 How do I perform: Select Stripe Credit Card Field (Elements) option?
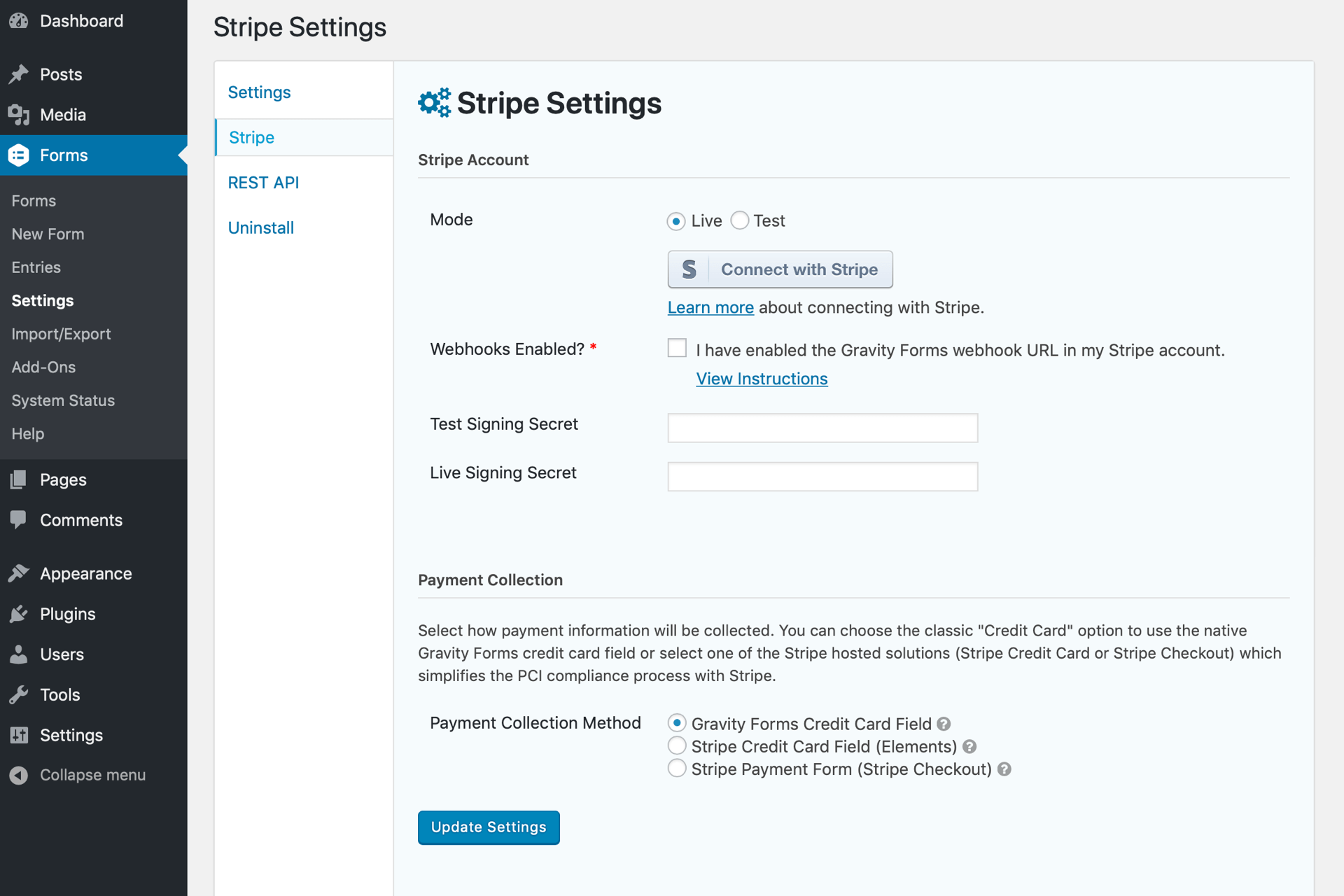click(677, 746)
